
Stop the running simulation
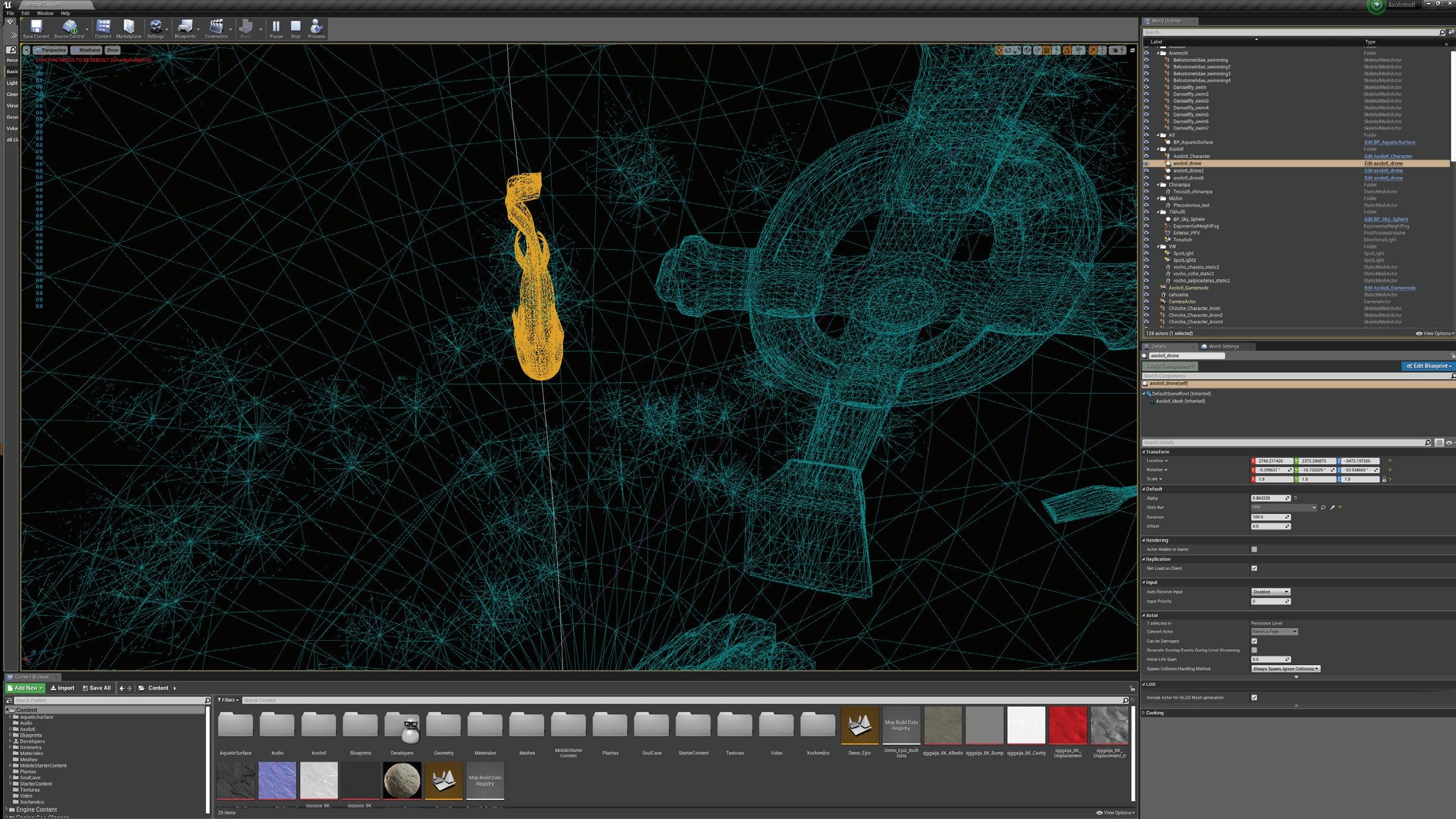pos(295,28)
